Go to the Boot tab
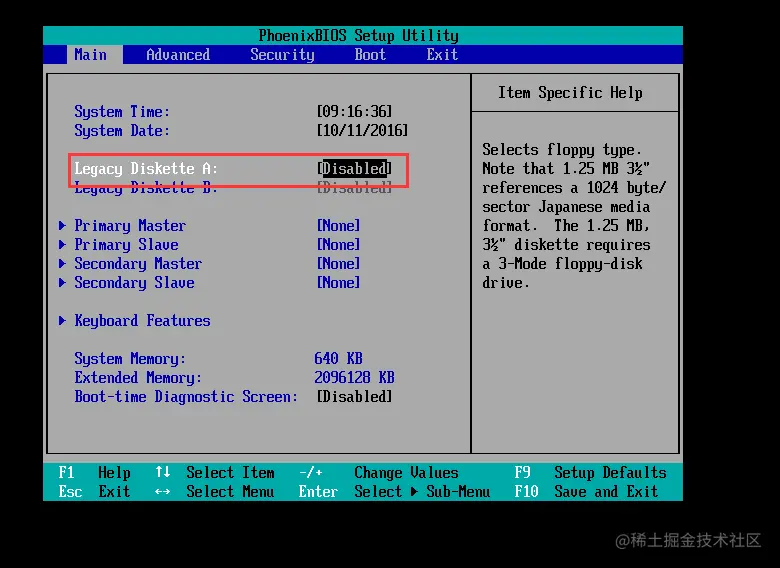This screenshot has width=780, height=568. click(x=370, y=55)
